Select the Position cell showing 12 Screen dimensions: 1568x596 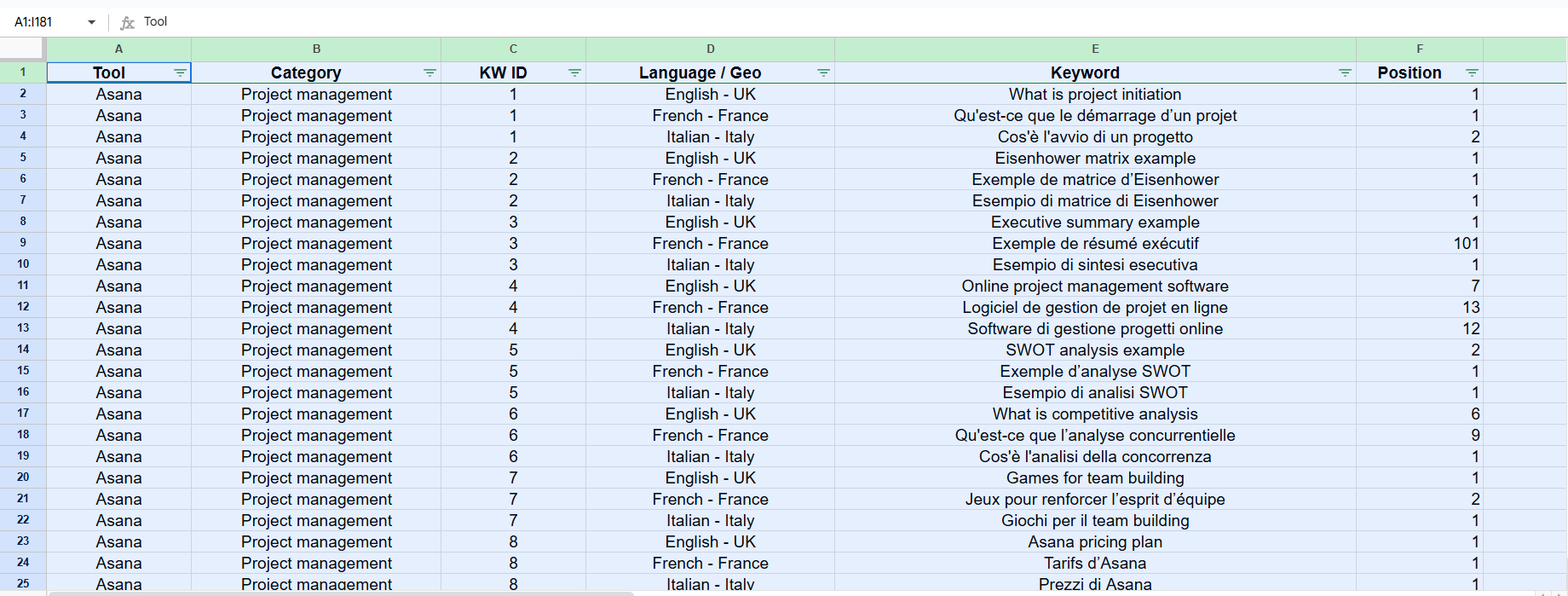click(1420, 328)
